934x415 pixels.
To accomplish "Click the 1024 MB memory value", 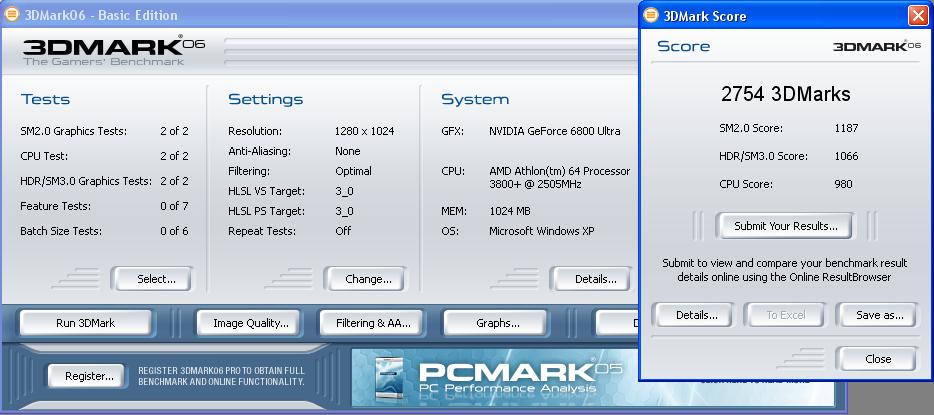I will click(510, 211).
